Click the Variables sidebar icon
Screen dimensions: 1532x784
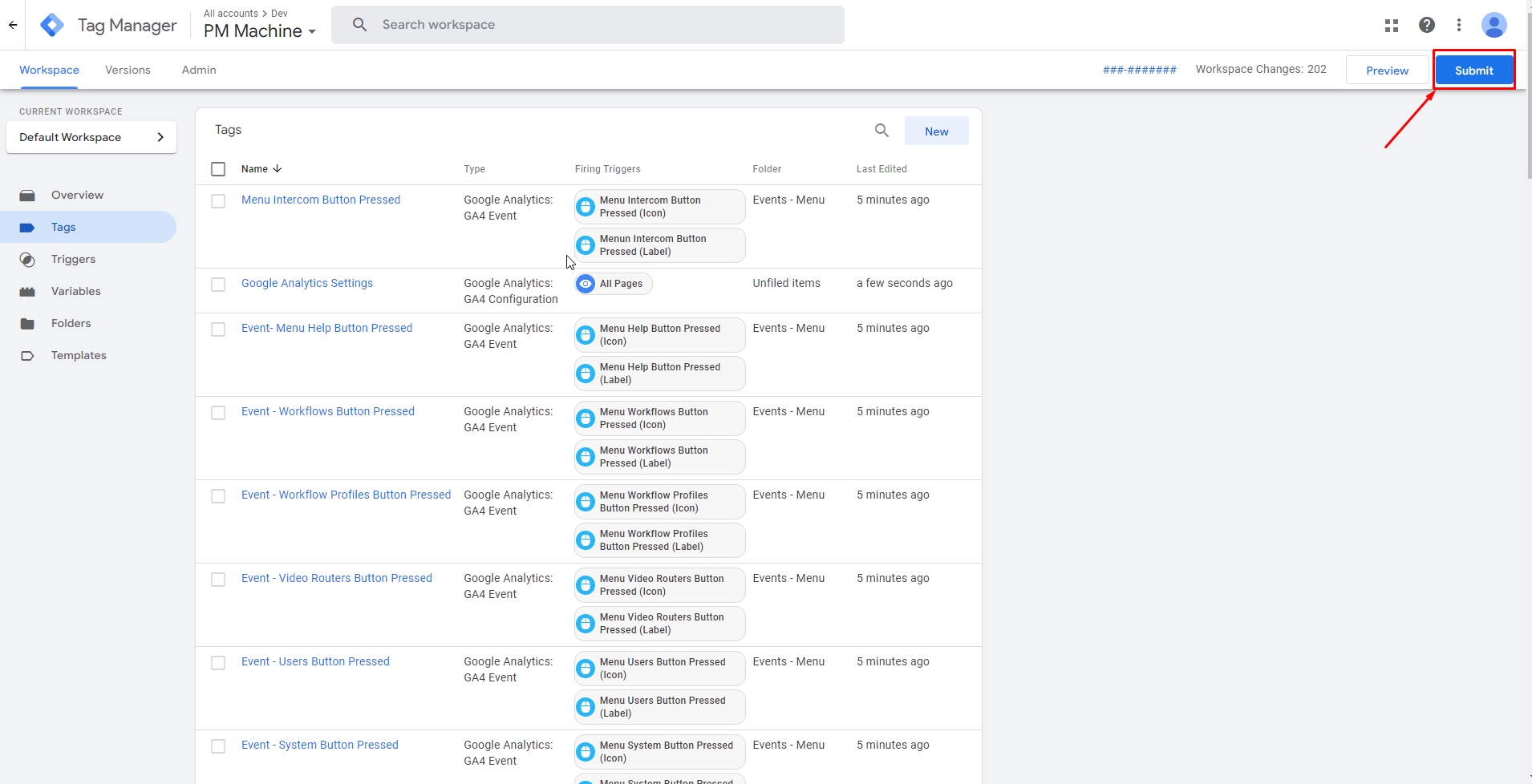pyautogui.click(x=27, y=292)
